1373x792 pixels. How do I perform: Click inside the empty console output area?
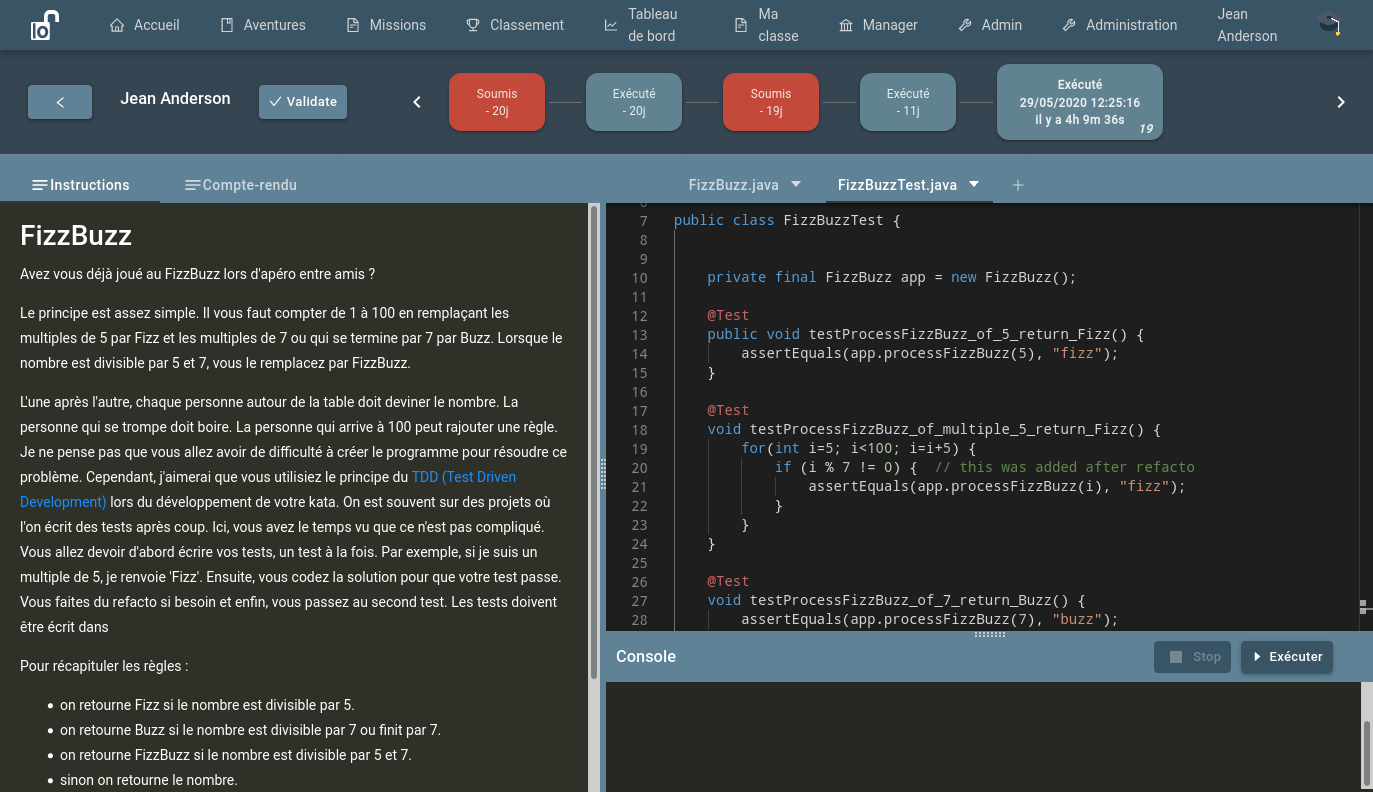point(983,737)
